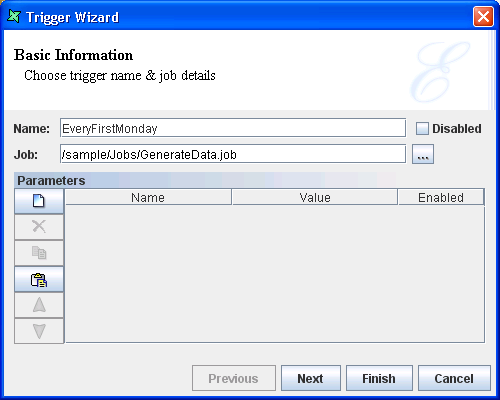500x400 pixels.
Task: Click the Value column header
Action: pyautogui.click(x=315, y=197)
